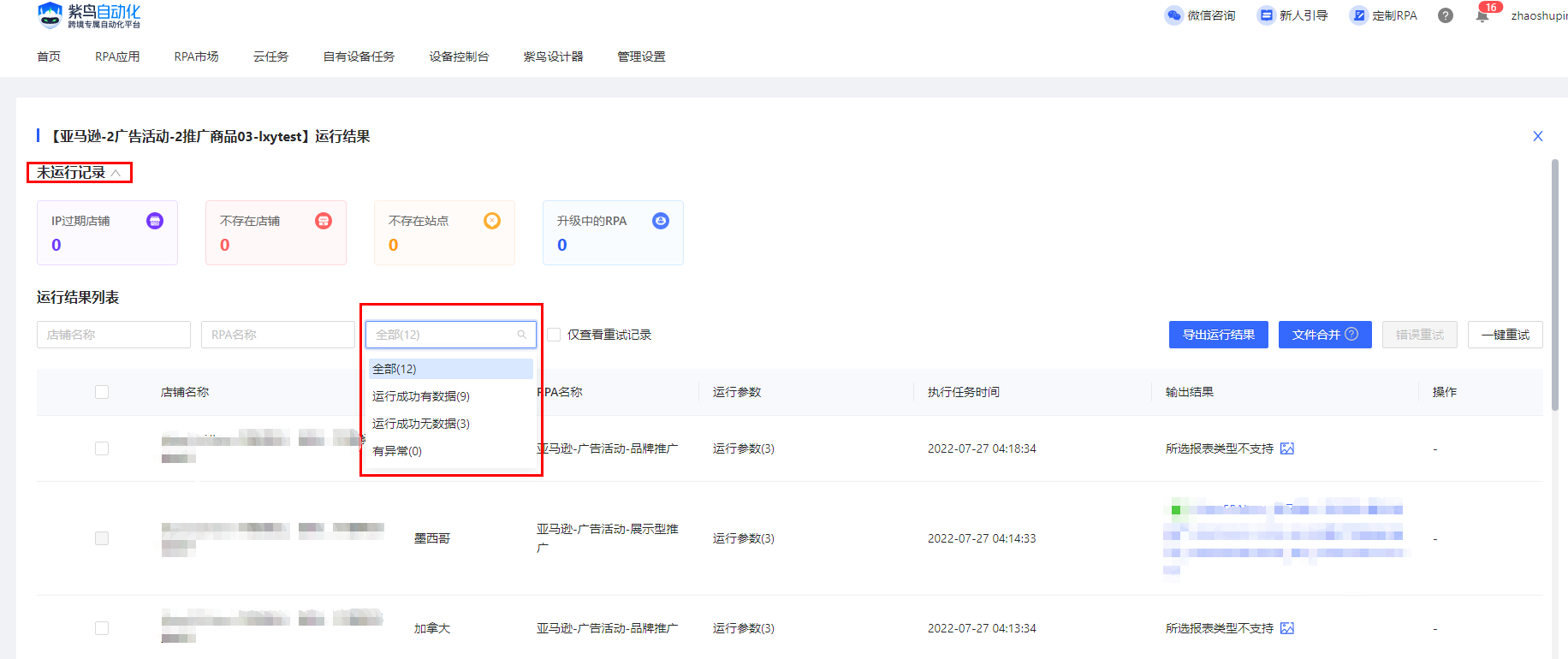Open image icon in 04:13:34 row output
Viewport: 1568px width, 659px height.
[1287, 628]
